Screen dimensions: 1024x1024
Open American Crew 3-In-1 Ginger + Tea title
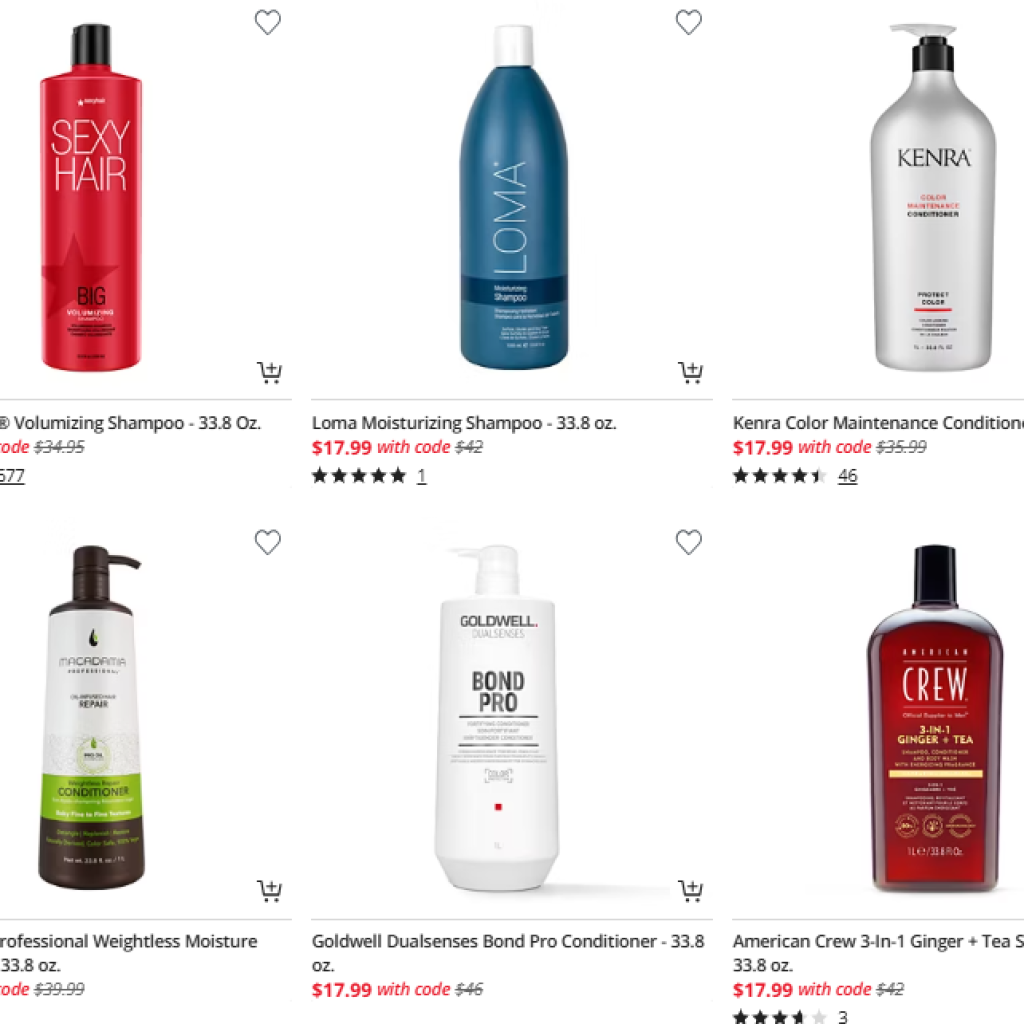[x=878, y=953]
